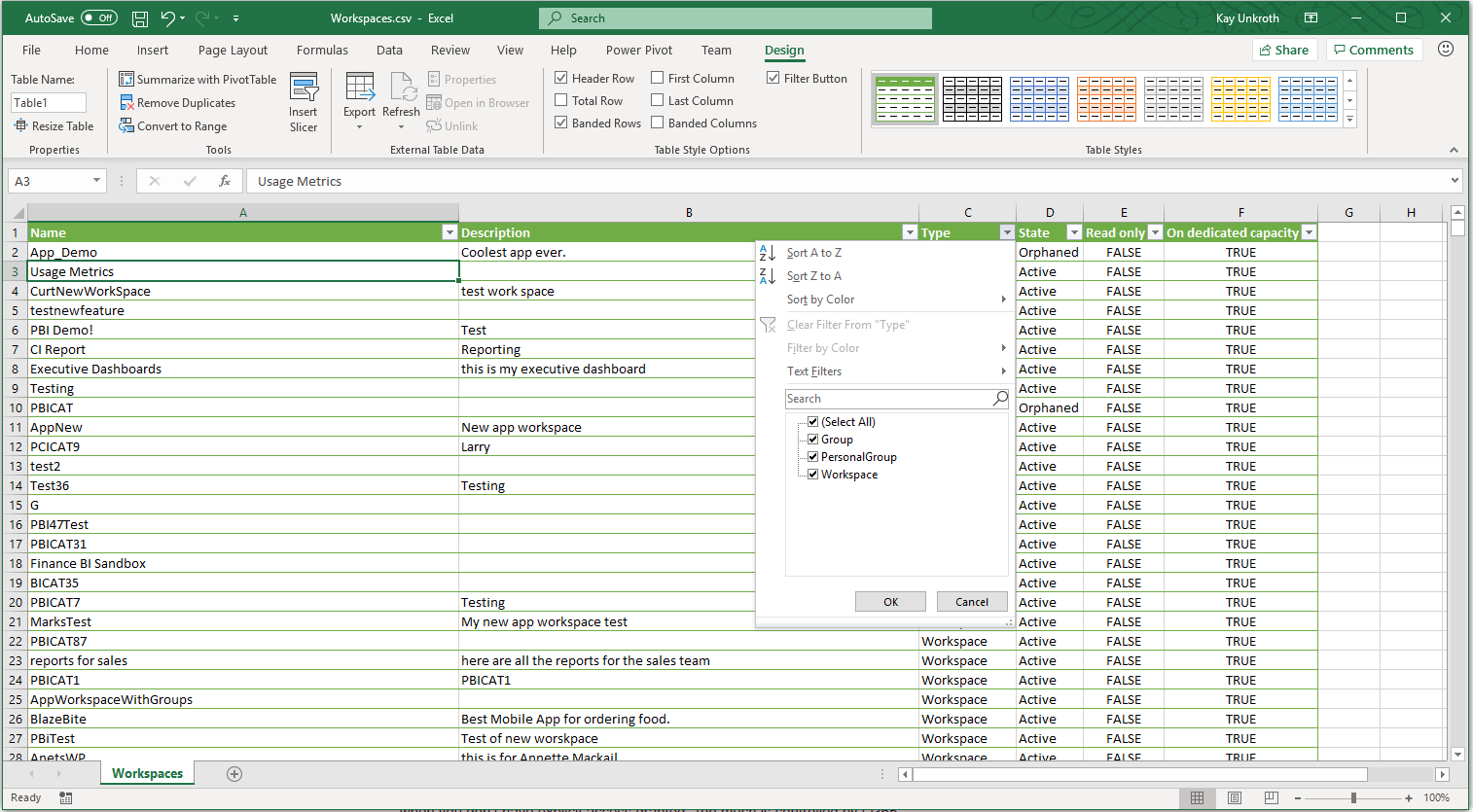Screen dimensions: 1473x812
Task: Choose Sort Z to A
Action: point(815,275)
